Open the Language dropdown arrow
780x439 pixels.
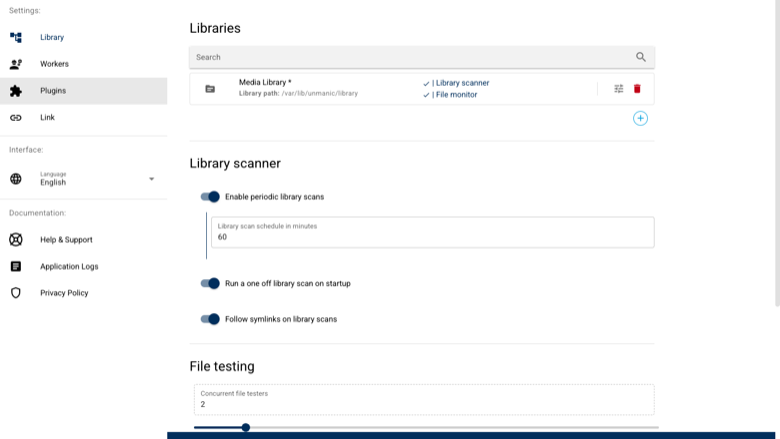(x=152, y=179)
